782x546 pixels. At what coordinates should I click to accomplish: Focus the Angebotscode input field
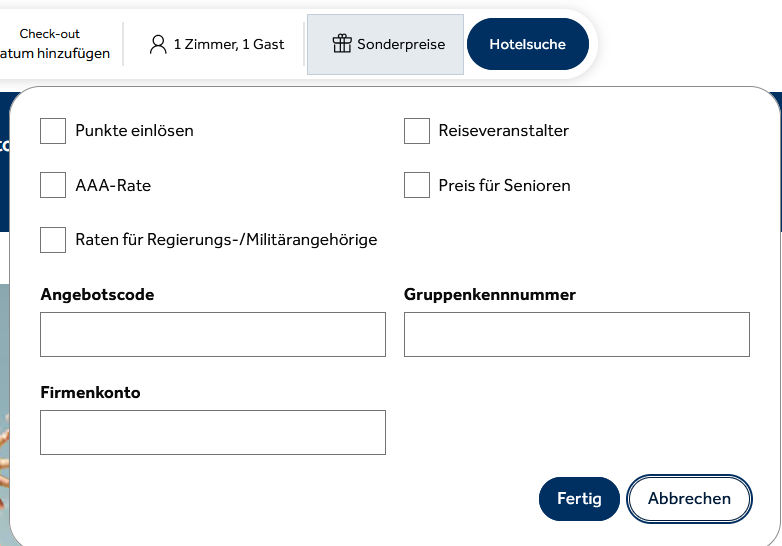point(213,335)
